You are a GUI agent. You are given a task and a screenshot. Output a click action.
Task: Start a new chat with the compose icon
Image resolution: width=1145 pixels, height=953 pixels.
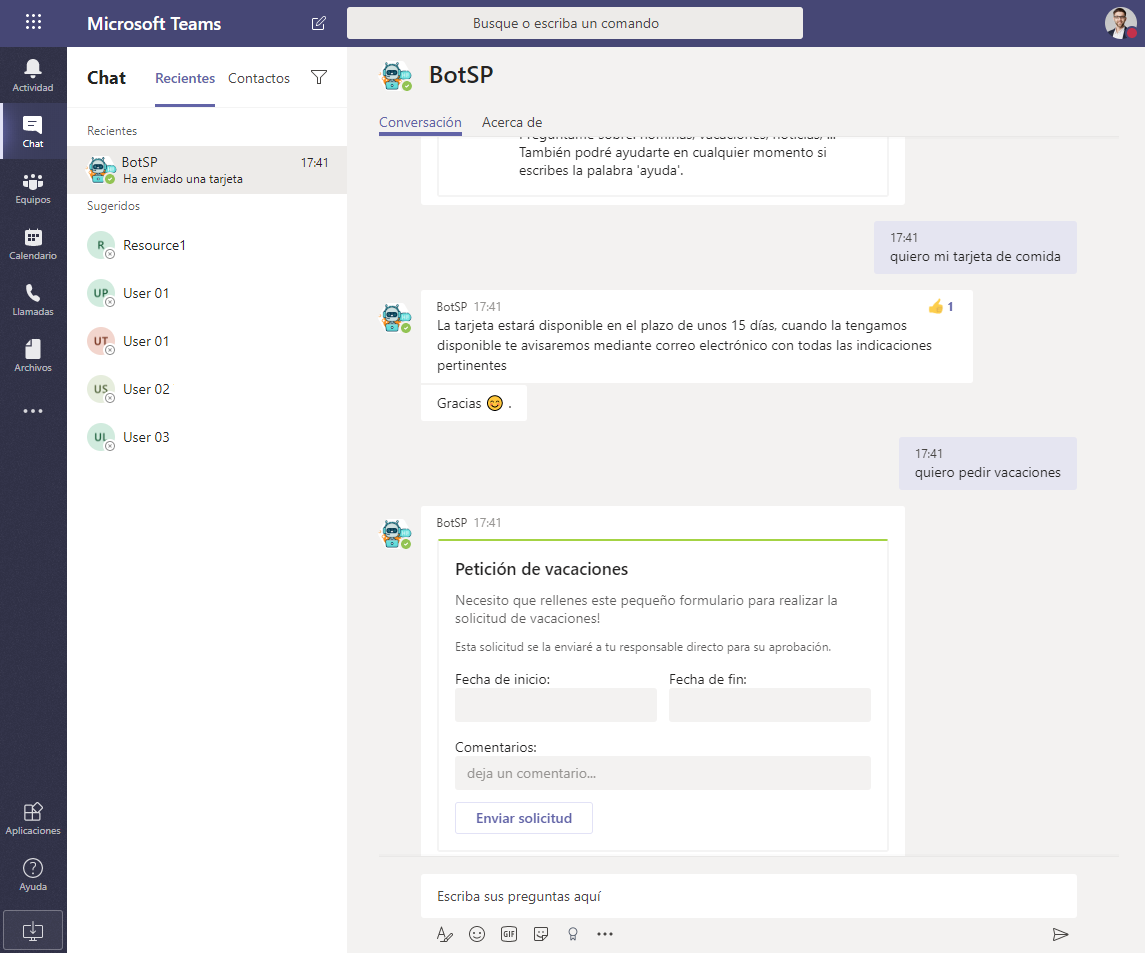317,23
